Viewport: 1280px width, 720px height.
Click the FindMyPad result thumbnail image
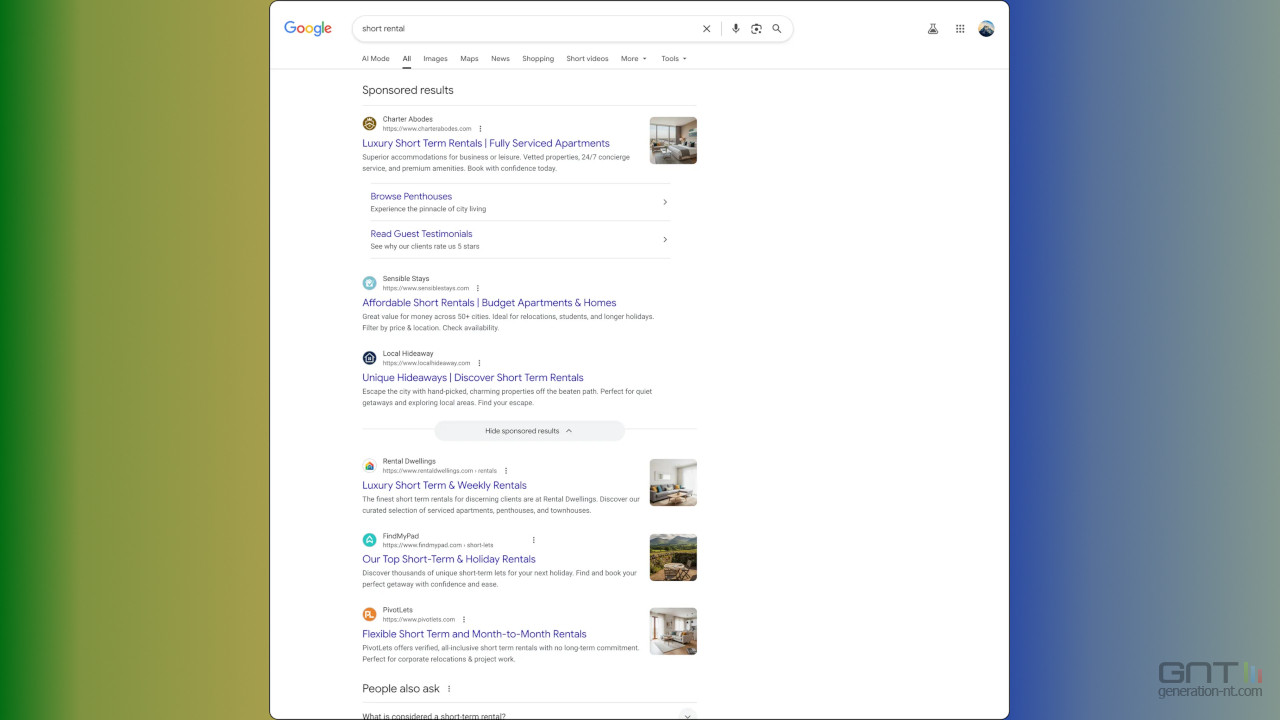[x=673, y=557]
